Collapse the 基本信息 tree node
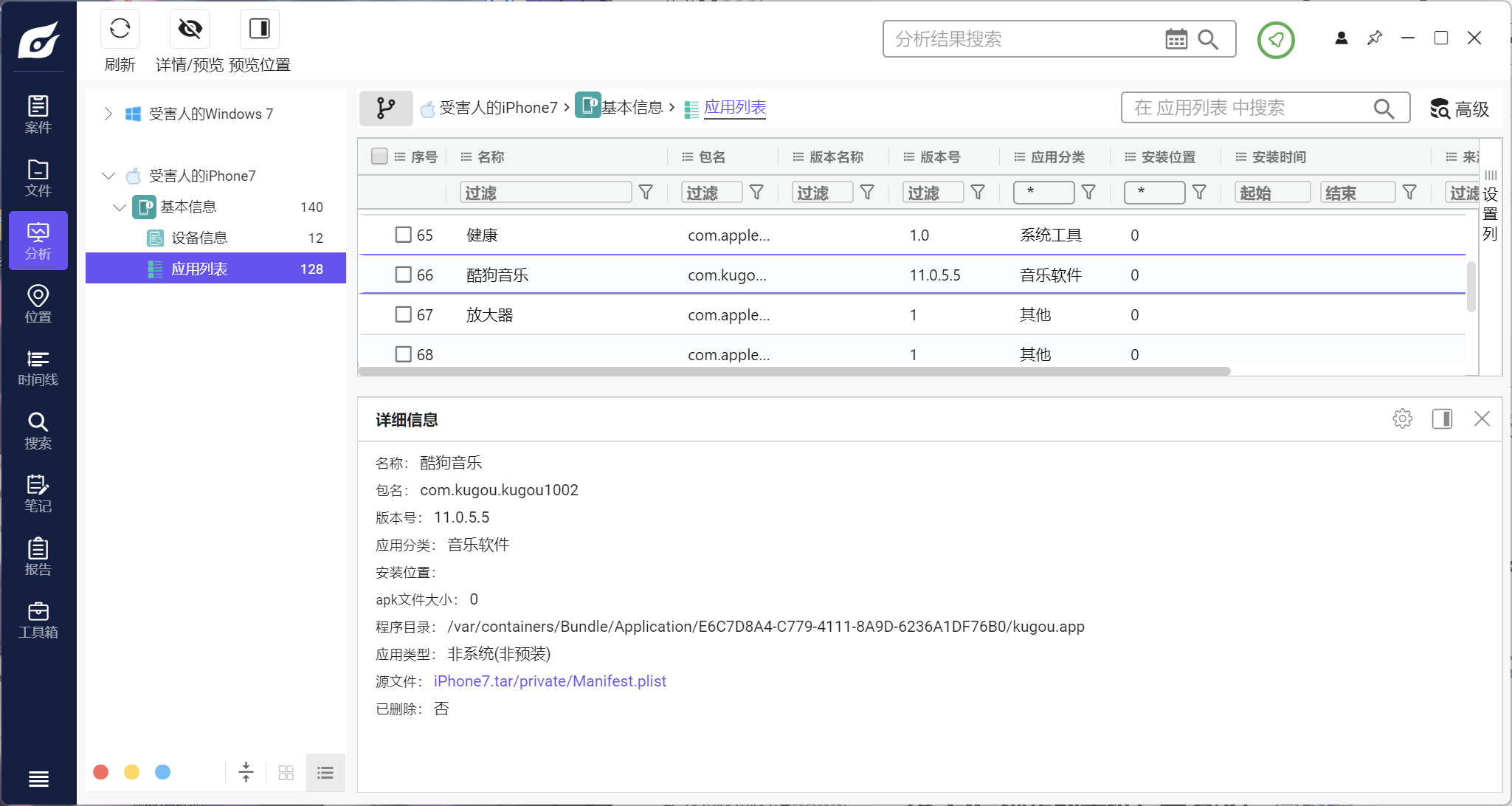1512x806 pixels. point(120,207)
